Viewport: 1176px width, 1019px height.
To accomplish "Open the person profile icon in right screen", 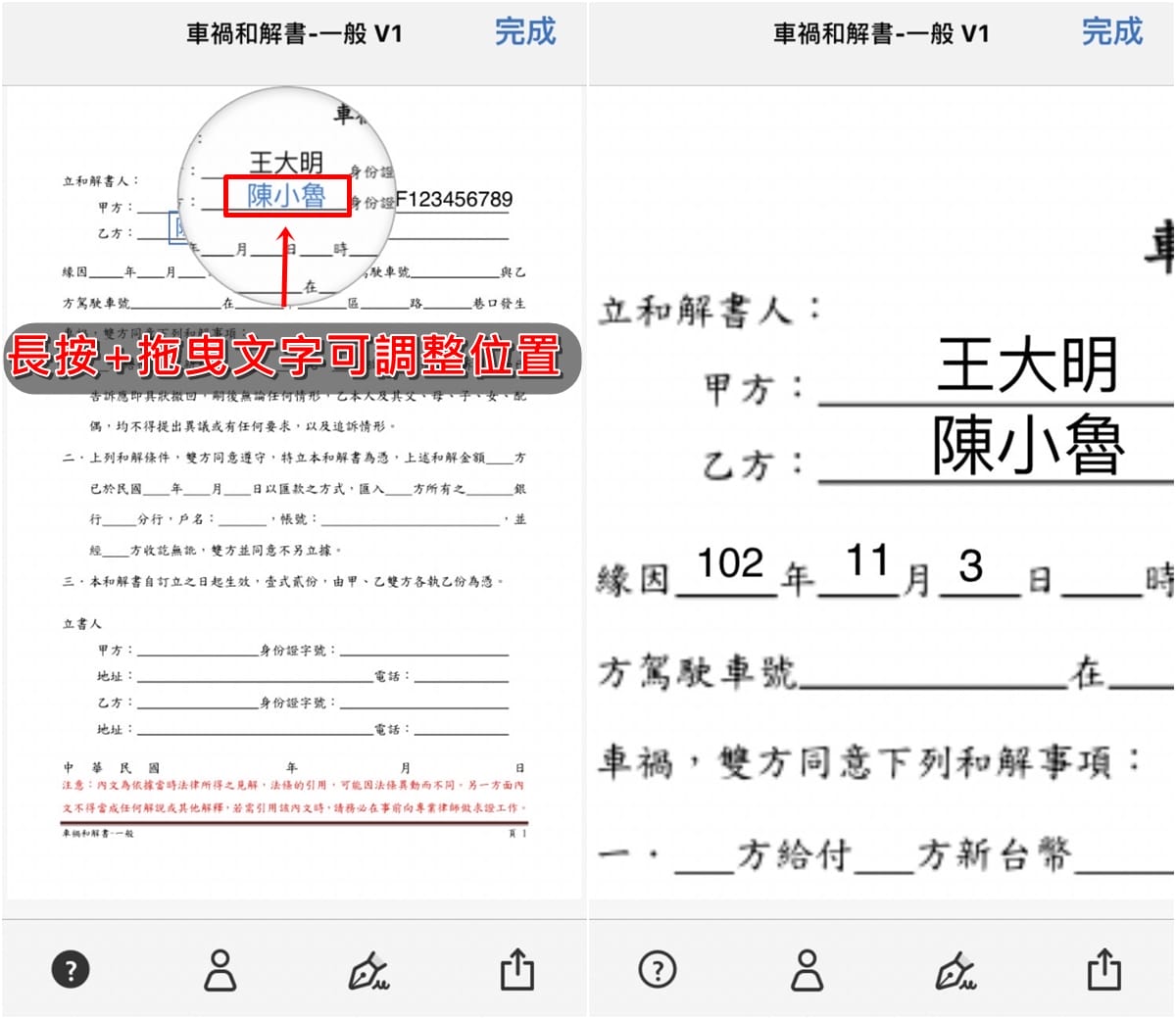I will coord(807,970).
